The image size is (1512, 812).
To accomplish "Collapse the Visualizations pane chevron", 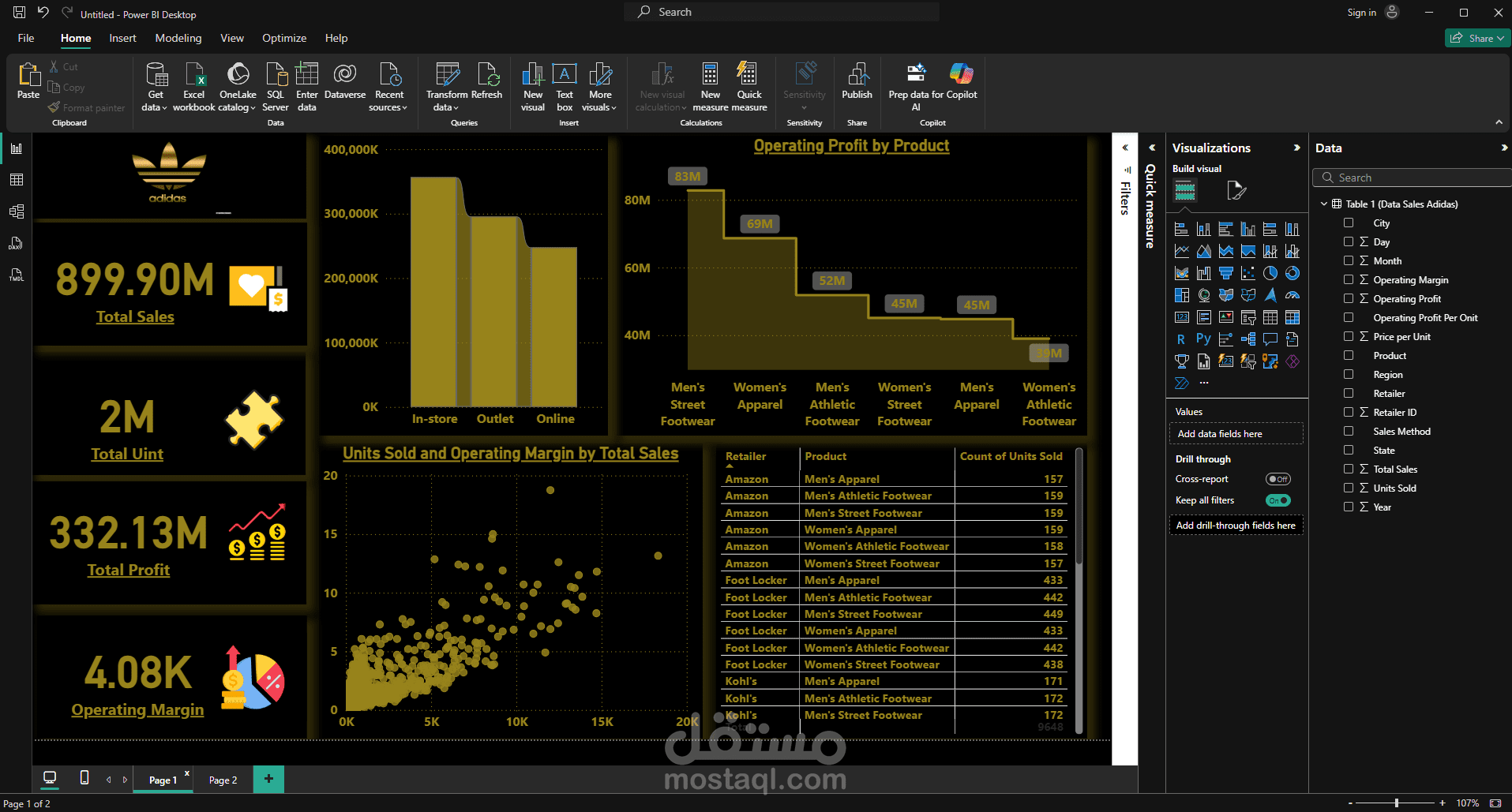I will pos(1296,148).
